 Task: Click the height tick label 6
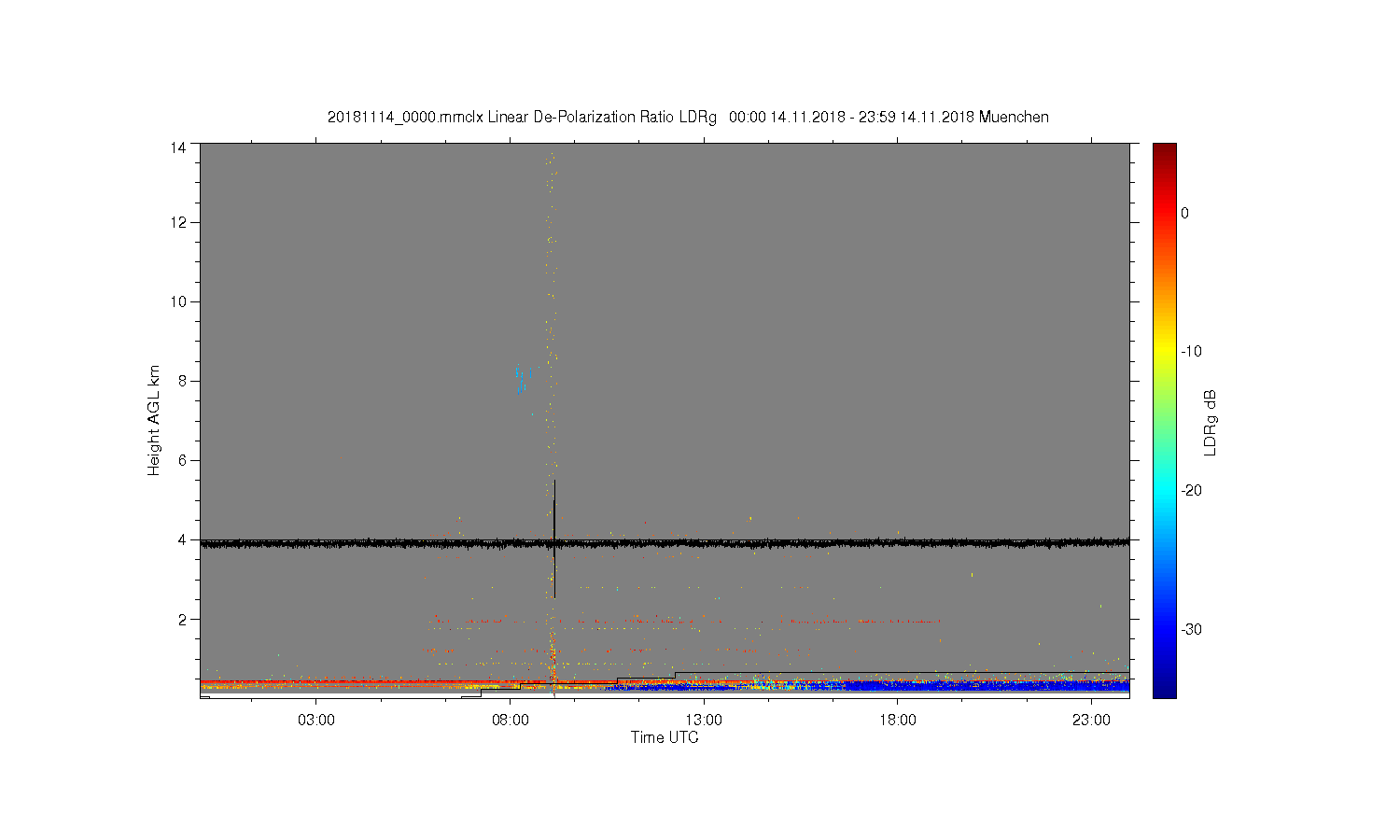tap(181, 460)
